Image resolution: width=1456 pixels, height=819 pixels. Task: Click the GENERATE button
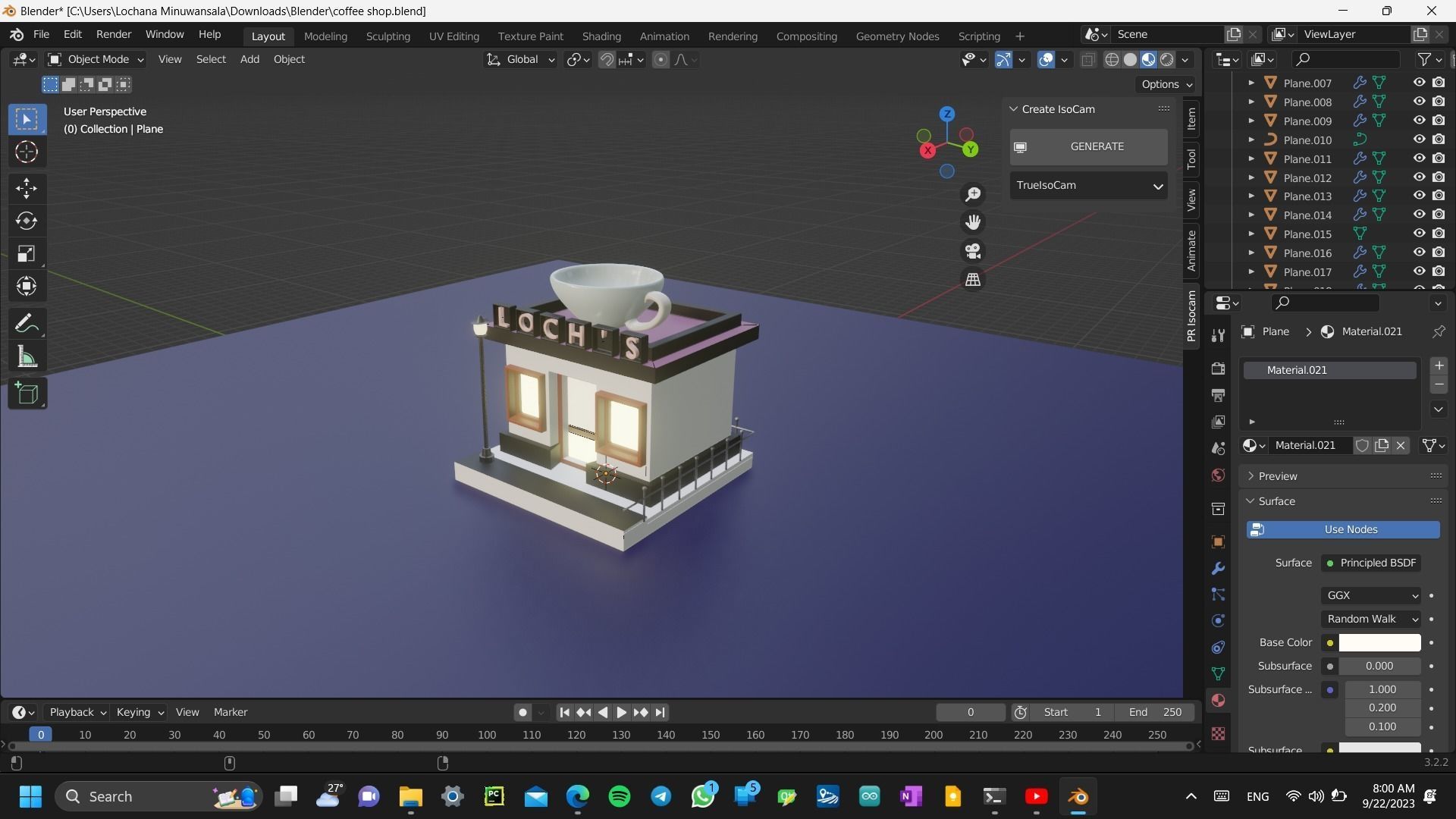1089,146
